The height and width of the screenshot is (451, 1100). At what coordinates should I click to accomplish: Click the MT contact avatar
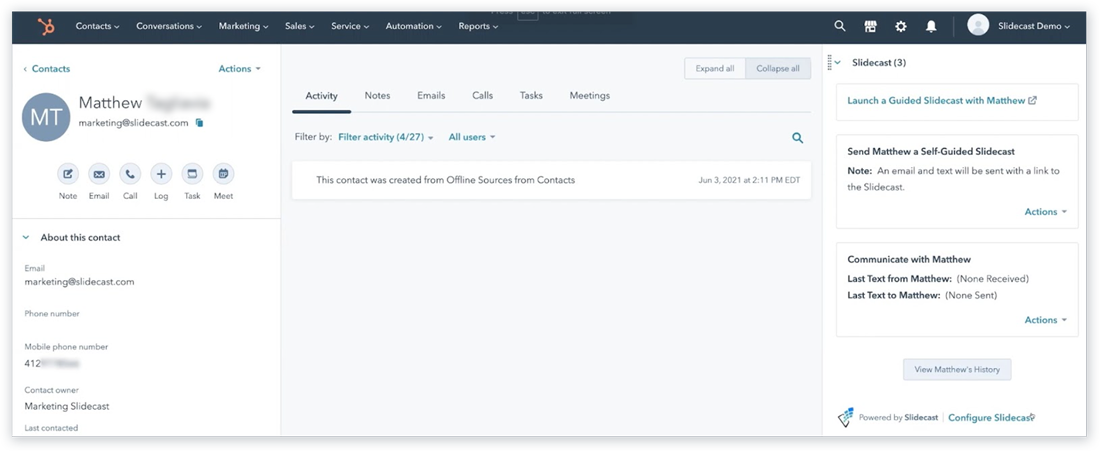click(x=46, y=117)
